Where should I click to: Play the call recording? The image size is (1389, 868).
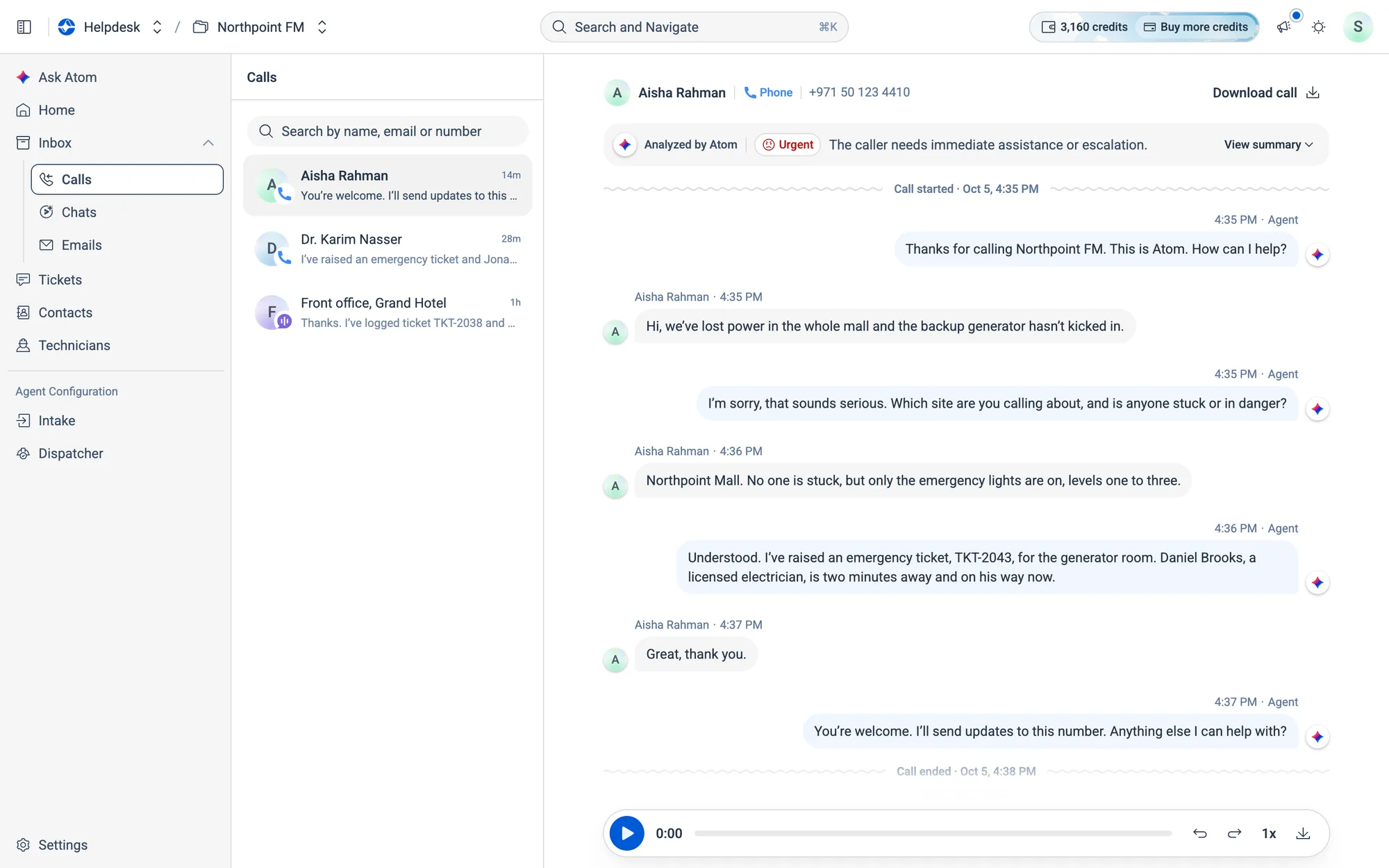coord(626,833)
